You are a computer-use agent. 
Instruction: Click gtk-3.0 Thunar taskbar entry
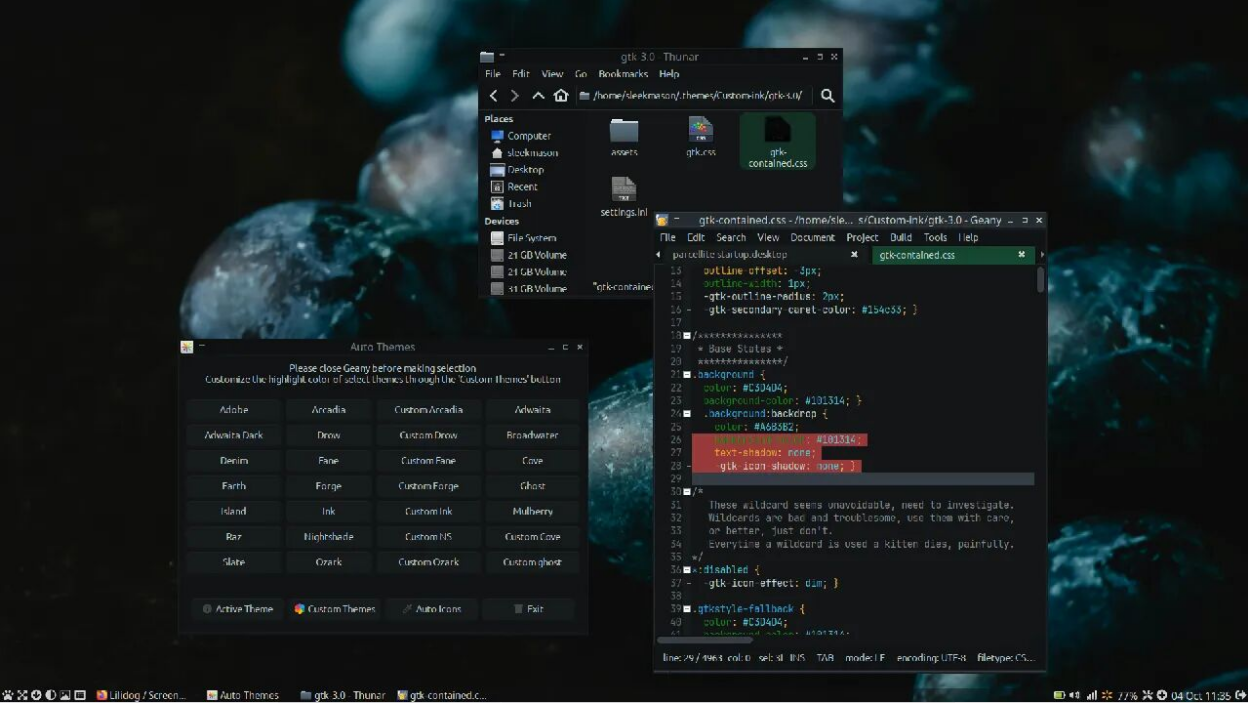point(343,695)
